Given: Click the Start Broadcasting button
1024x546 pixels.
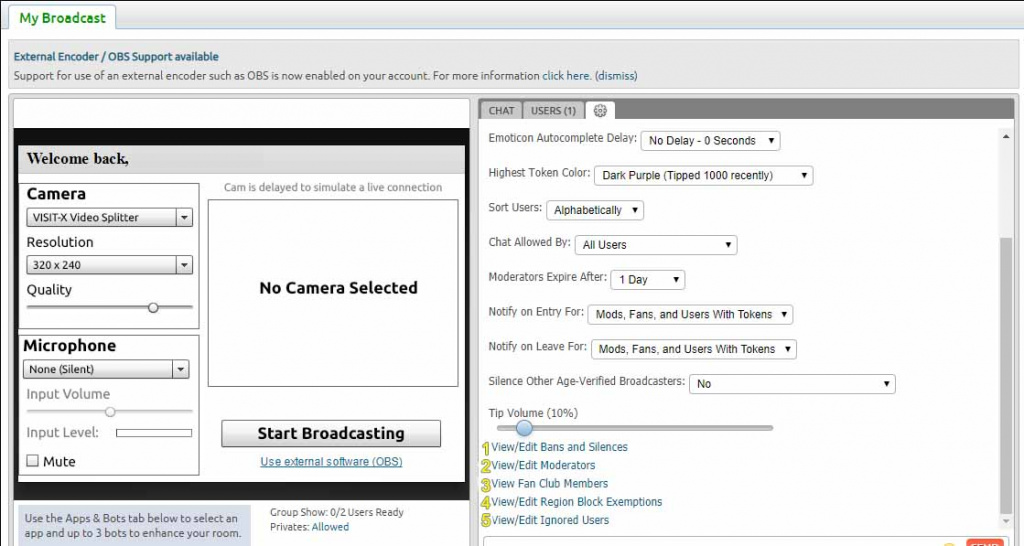Looking at the screenshot, I should [331, 433].
